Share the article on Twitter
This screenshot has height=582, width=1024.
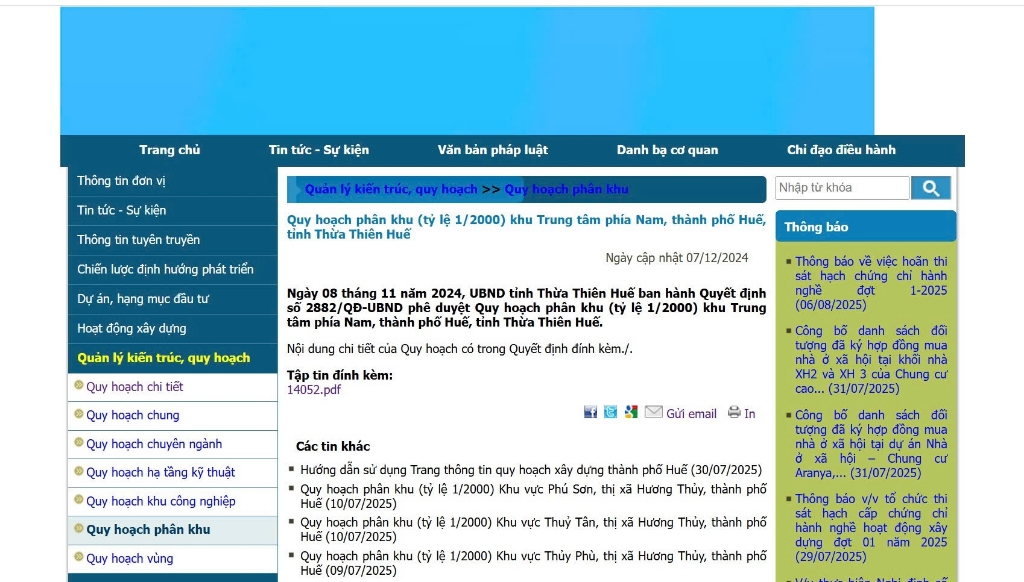click(x=611, y=412)
